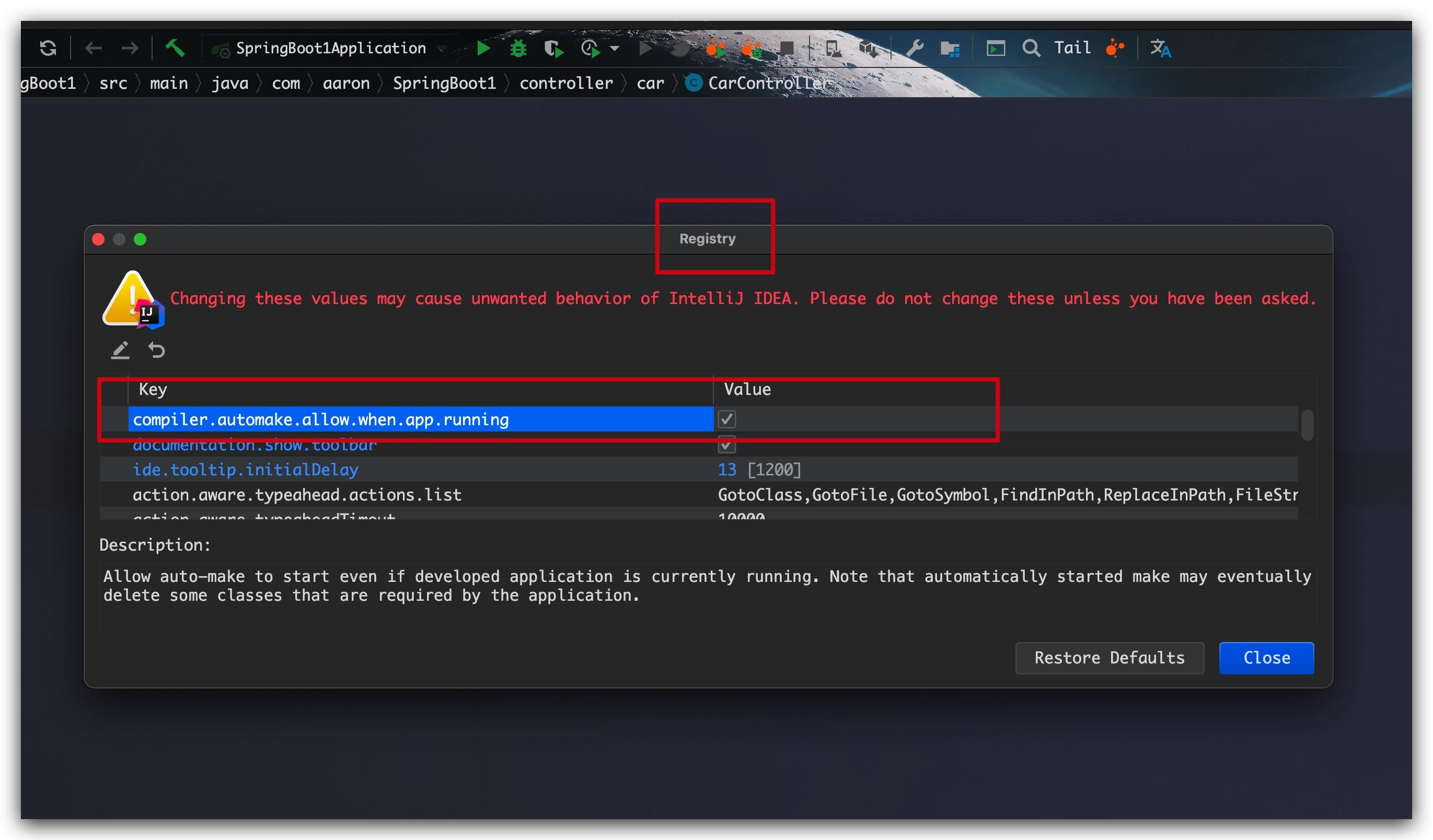Open Search Everywhere magnifier icon
Image resolution: width=1433 pixels, height=840 pixels.
click(x=1031, y=48)
